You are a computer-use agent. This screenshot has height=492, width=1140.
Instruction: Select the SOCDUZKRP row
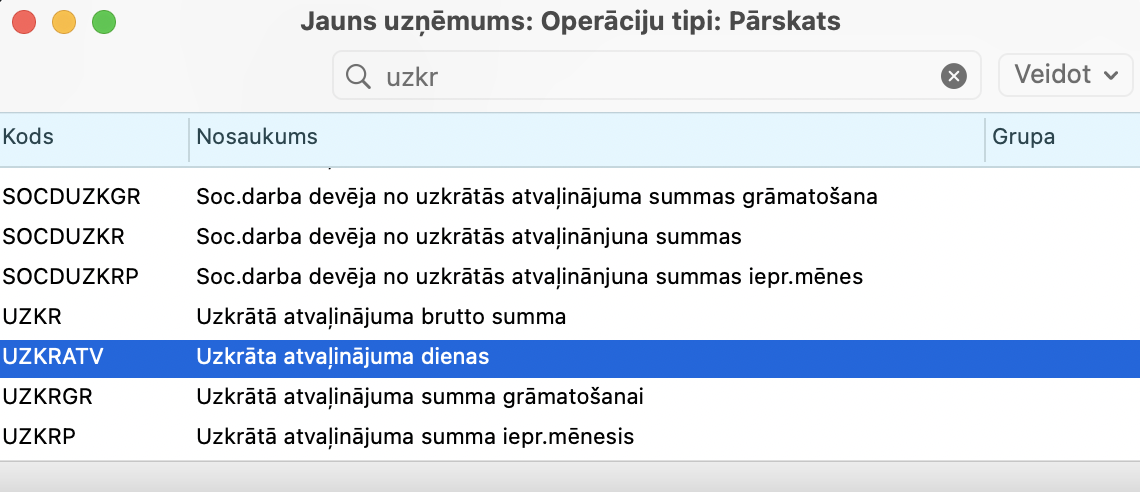(69, 277)
